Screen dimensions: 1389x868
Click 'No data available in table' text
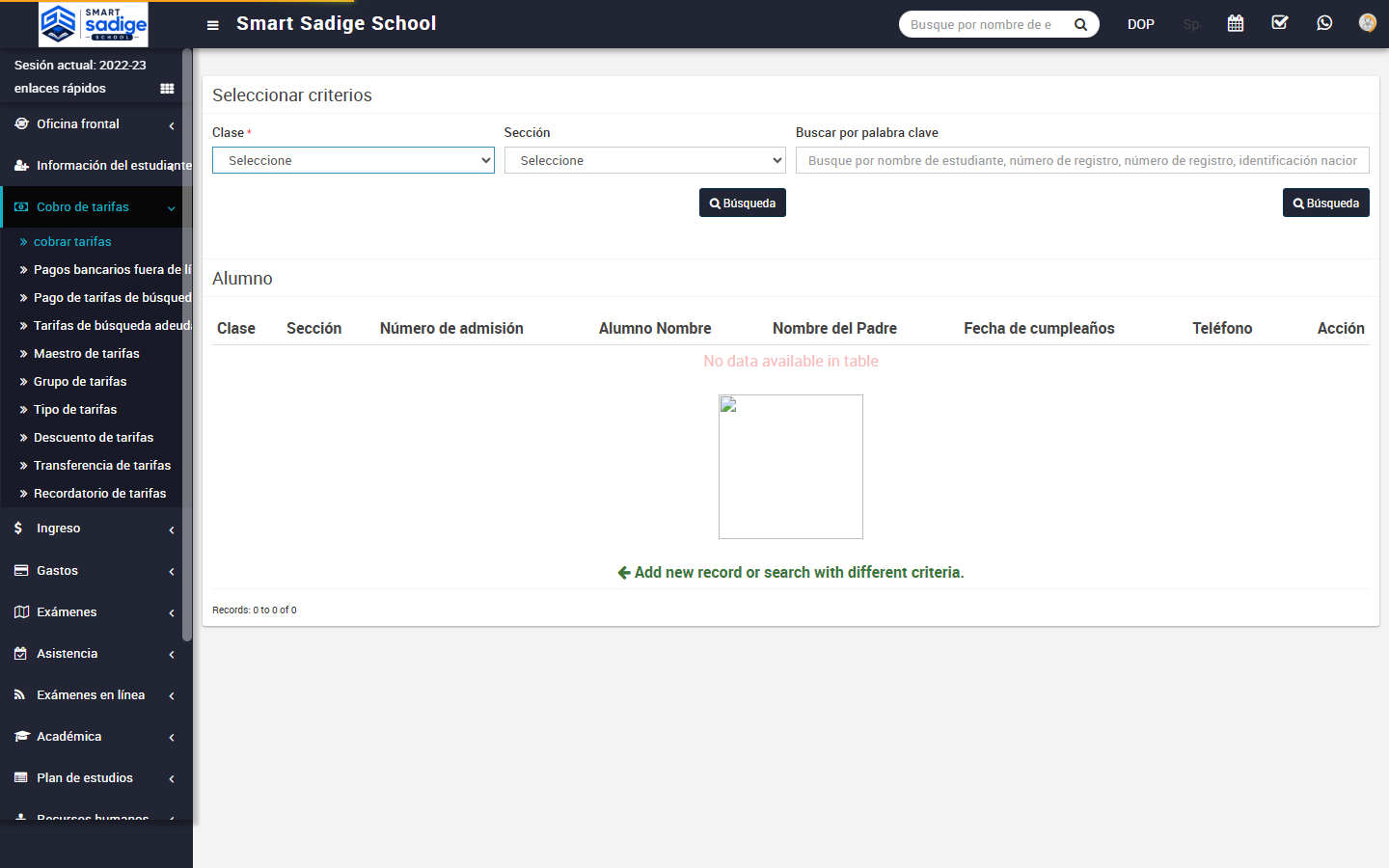(x=791, y=361)
